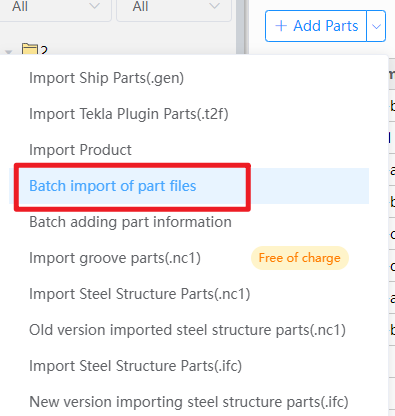Click the Add Parts button
This screenshot has height=416, width=395.
(x=316, y=26)
